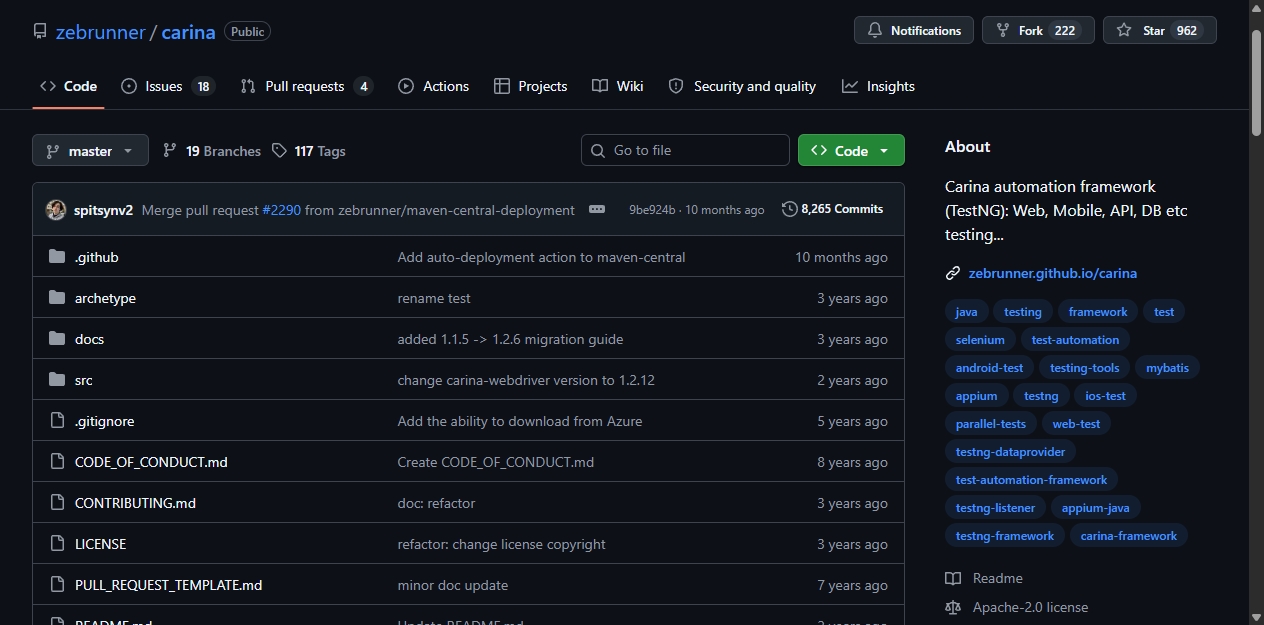This screenshot has height=625, width=1264.
Task: Open the src folder
Action: coord(84,380)
